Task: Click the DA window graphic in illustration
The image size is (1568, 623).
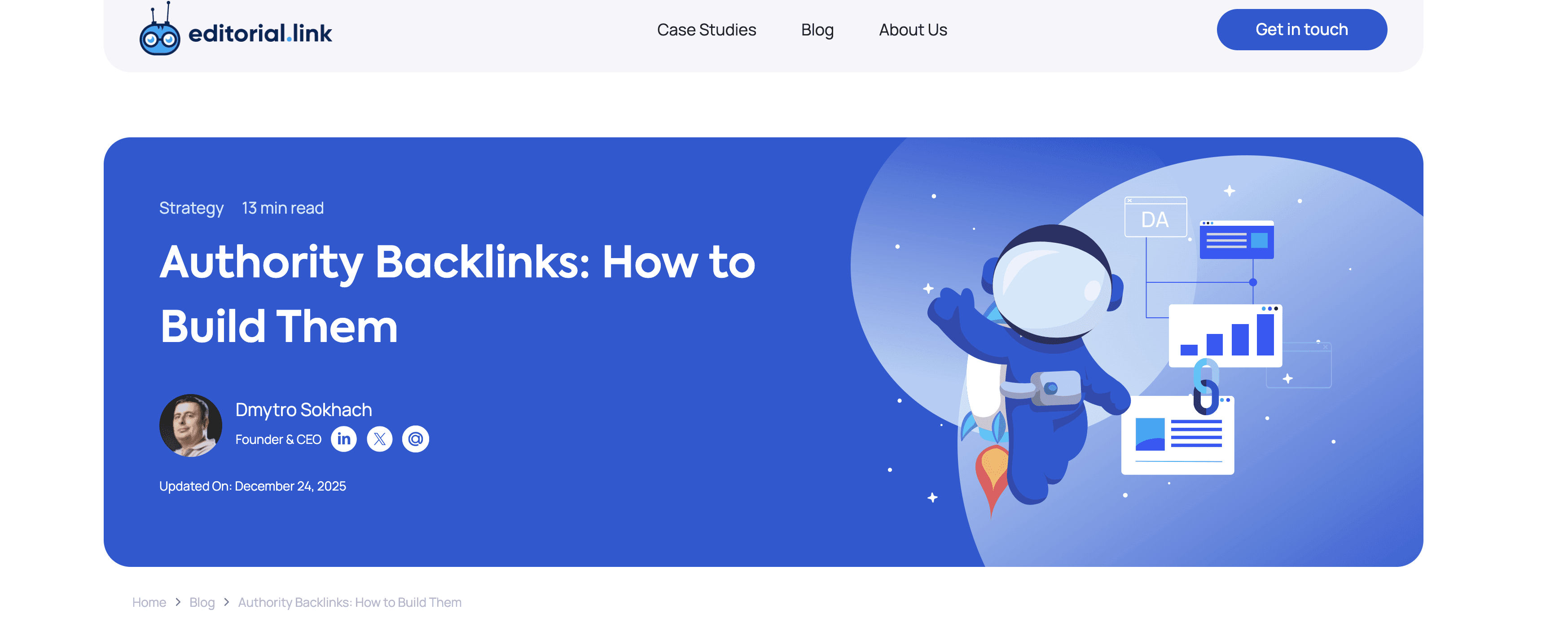Action: tap(1155, 217)
